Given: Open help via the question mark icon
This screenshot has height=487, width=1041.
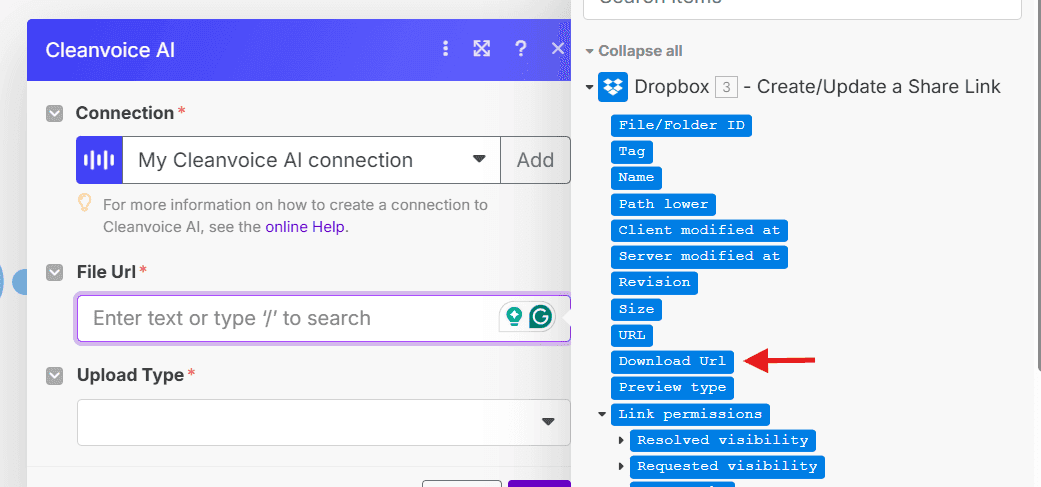Looking at the screenshot, I should (x=520, y=49).
